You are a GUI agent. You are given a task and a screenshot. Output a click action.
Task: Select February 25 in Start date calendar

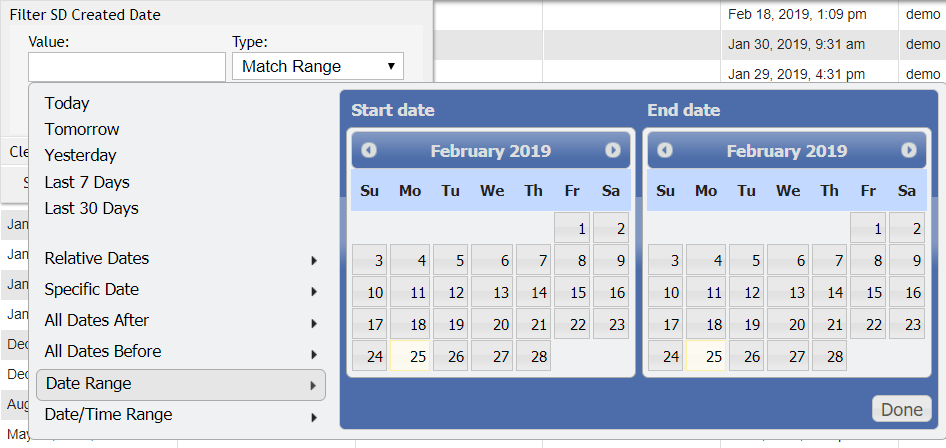point(410,356)
